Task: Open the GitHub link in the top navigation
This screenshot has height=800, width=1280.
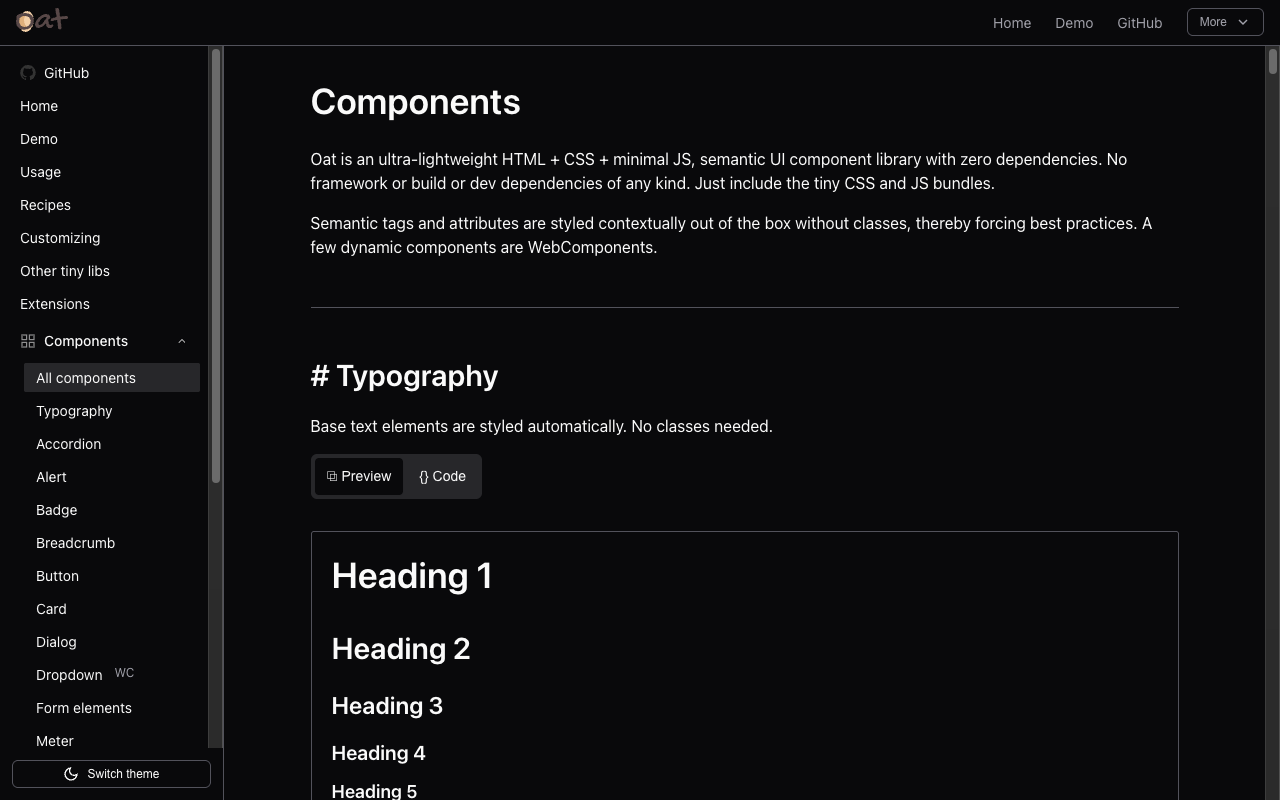Action: (1139, 22)
